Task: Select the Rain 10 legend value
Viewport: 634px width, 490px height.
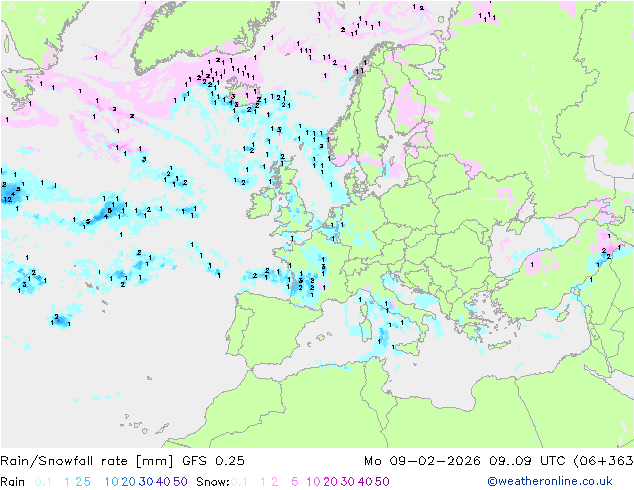Action: (112, 482)
